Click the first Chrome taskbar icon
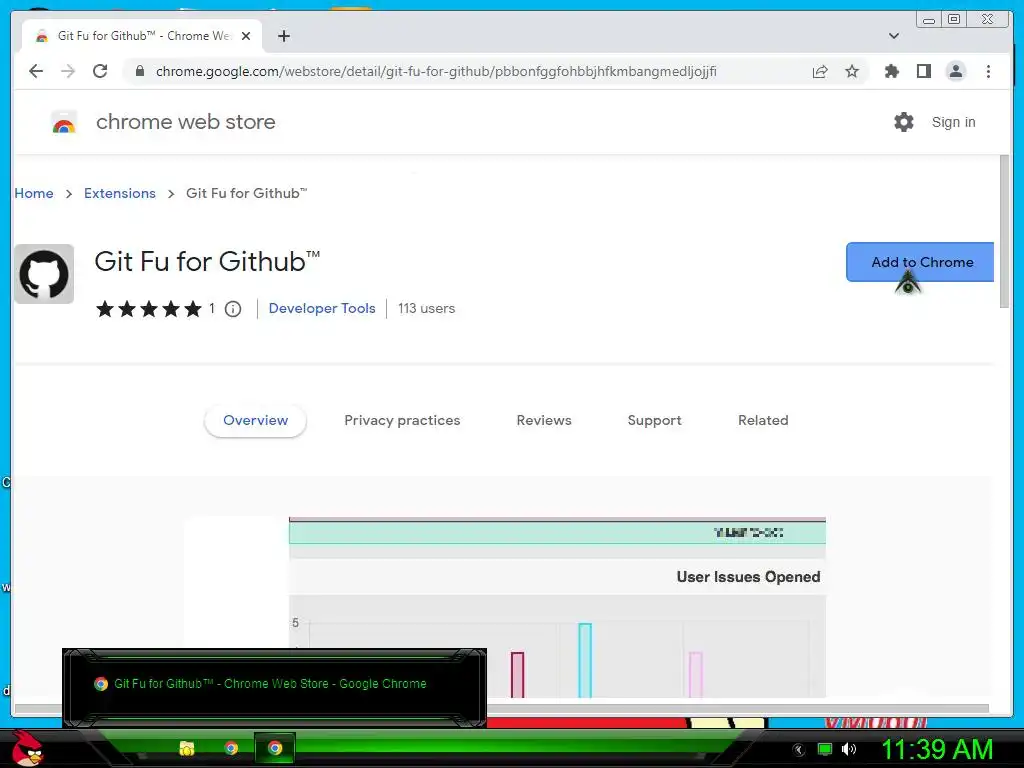Viewport: 1024px width, 768px height. 231,748
